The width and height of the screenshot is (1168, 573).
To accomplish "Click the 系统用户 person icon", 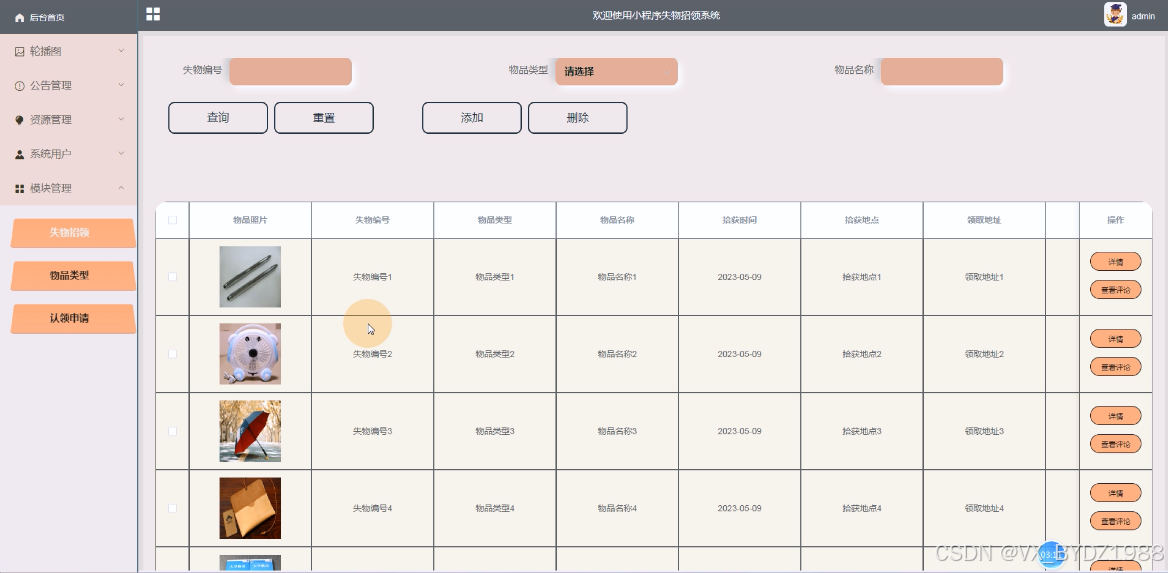I will point(20,154).
